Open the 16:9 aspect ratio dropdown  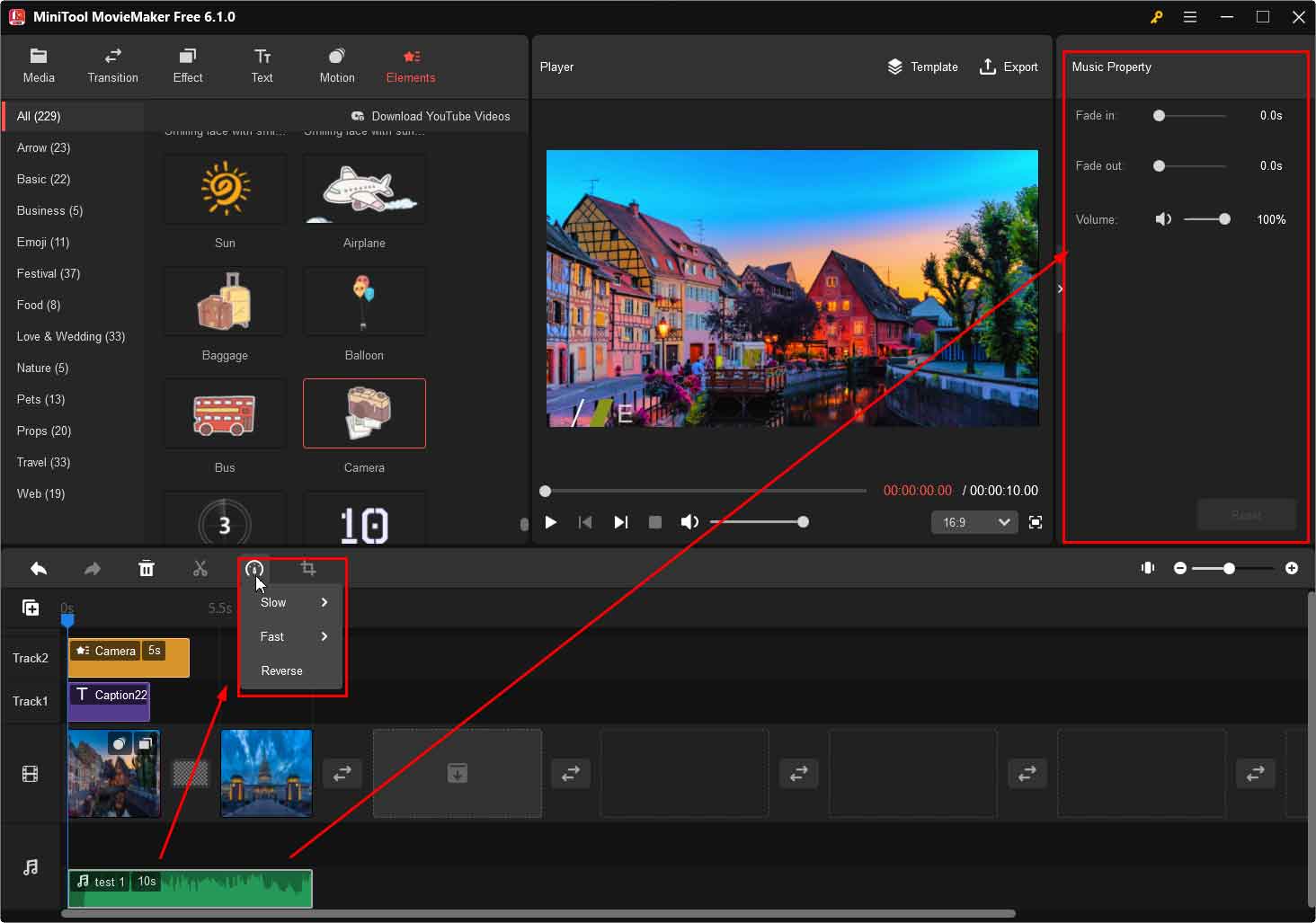pyautogui.click(x=974, y=522)
